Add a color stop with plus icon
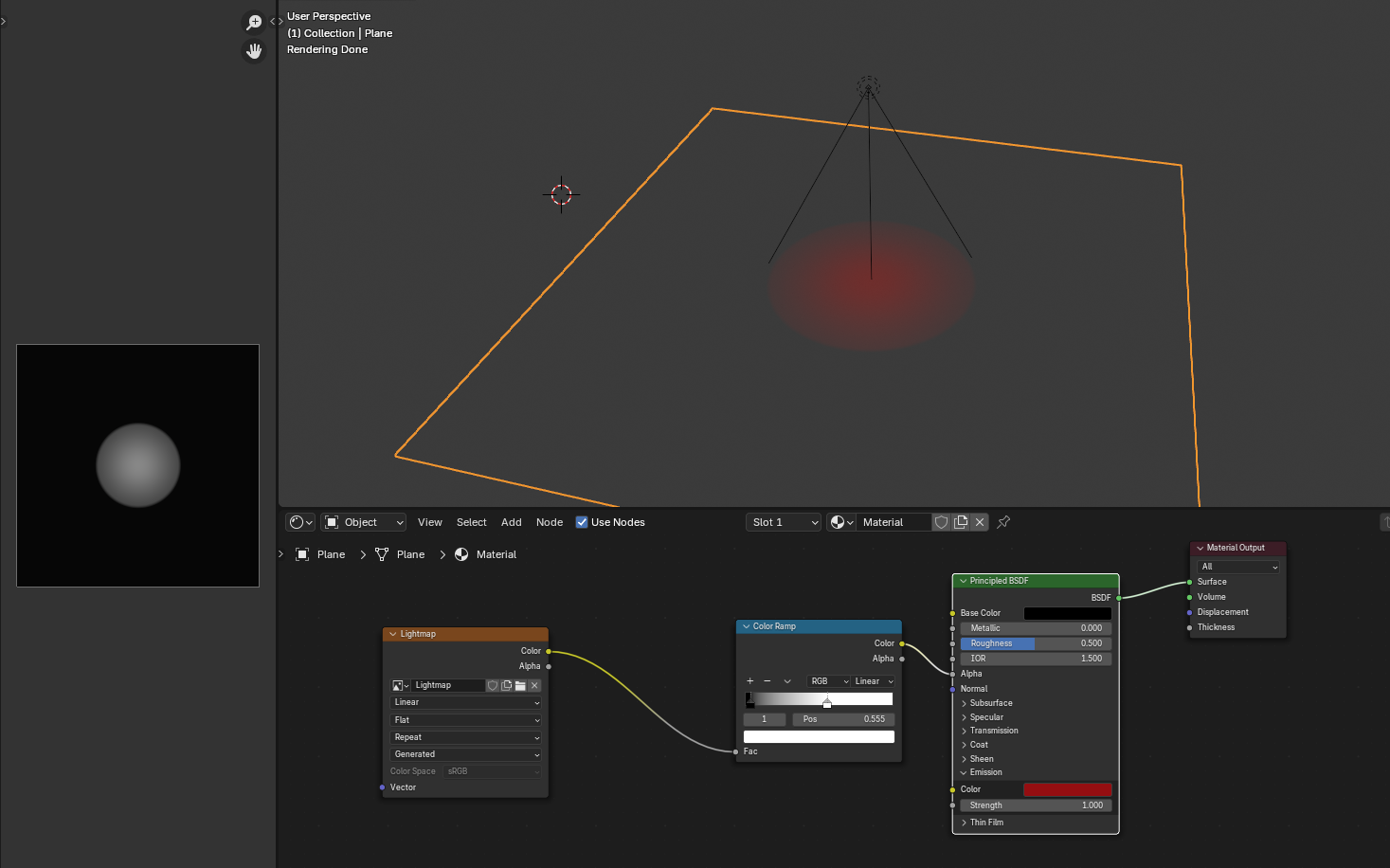 (750, 681)
